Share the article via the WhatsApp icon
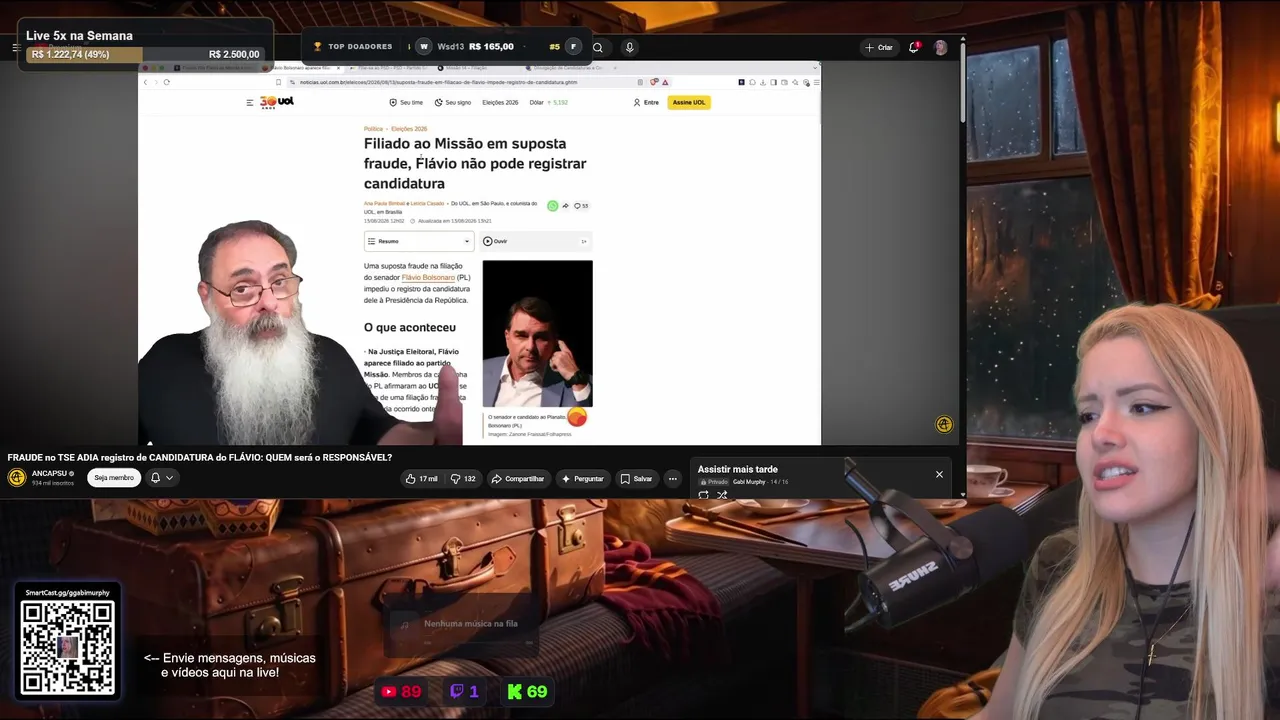This screenshot has width=1280, height=720. coord(552,205)
